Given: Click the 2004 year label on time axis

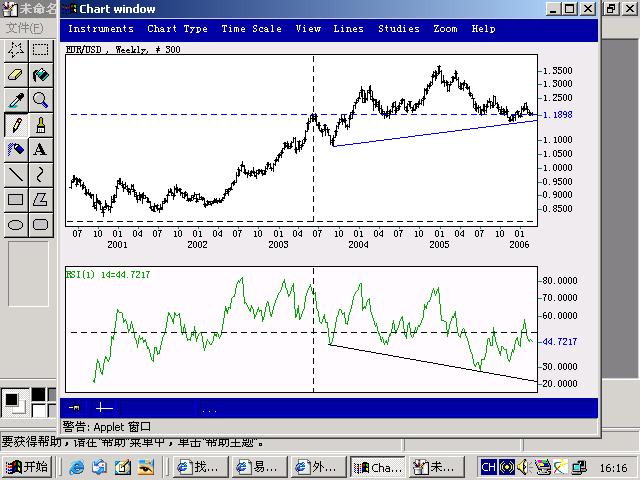Looking at the screenshot, I should [x=358, y=244].
